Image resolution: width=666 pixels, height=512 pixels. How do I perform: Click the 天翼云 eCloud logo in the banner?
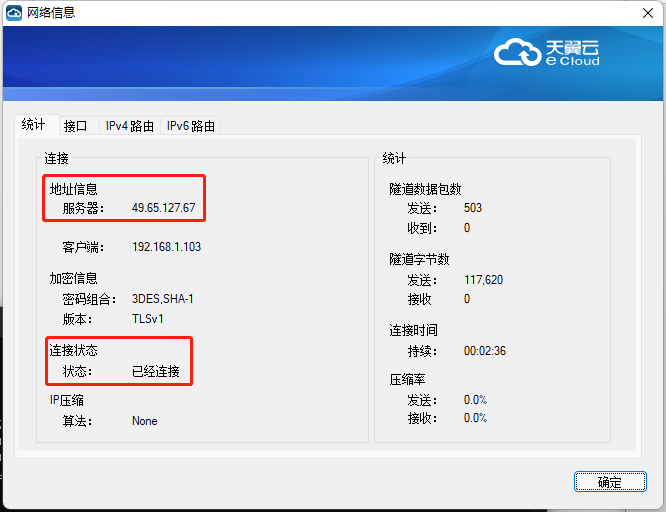(x=547, y=53)
